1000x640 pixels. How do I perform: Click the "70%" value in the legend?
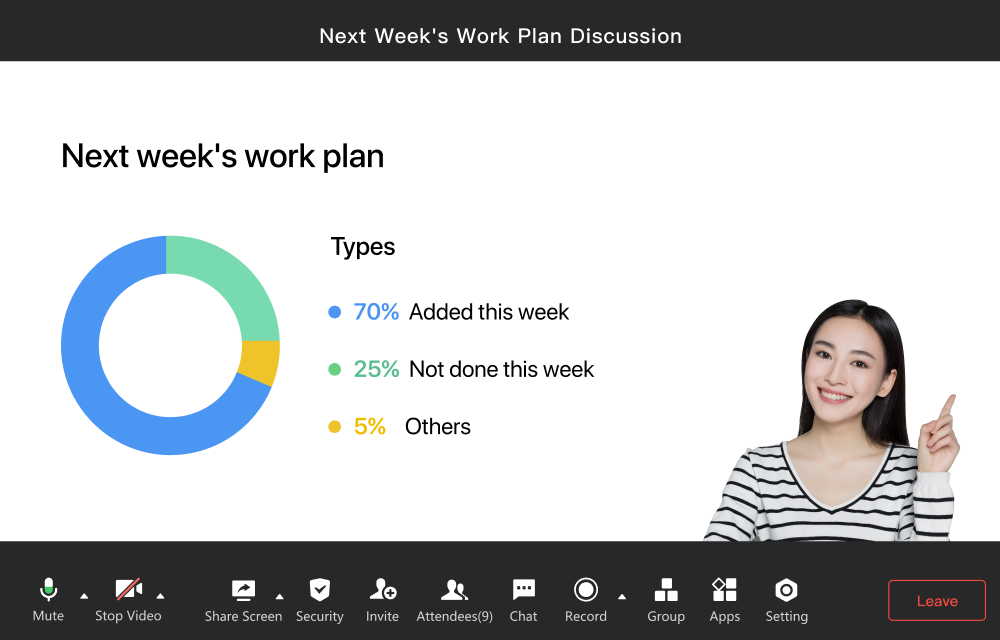[376, 312]
